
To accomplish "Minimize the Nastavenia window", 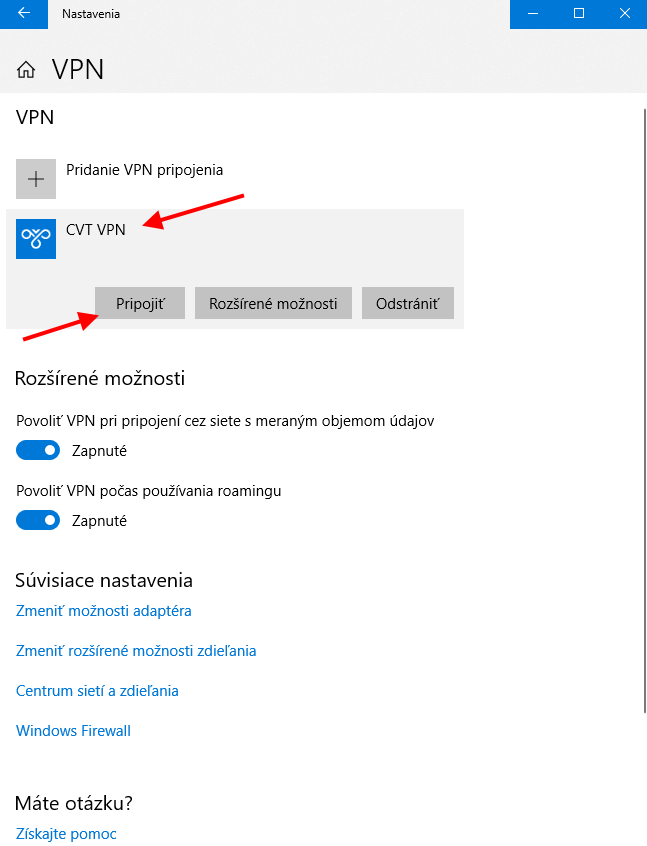I will pyautogui.click(x=533, y=13).
